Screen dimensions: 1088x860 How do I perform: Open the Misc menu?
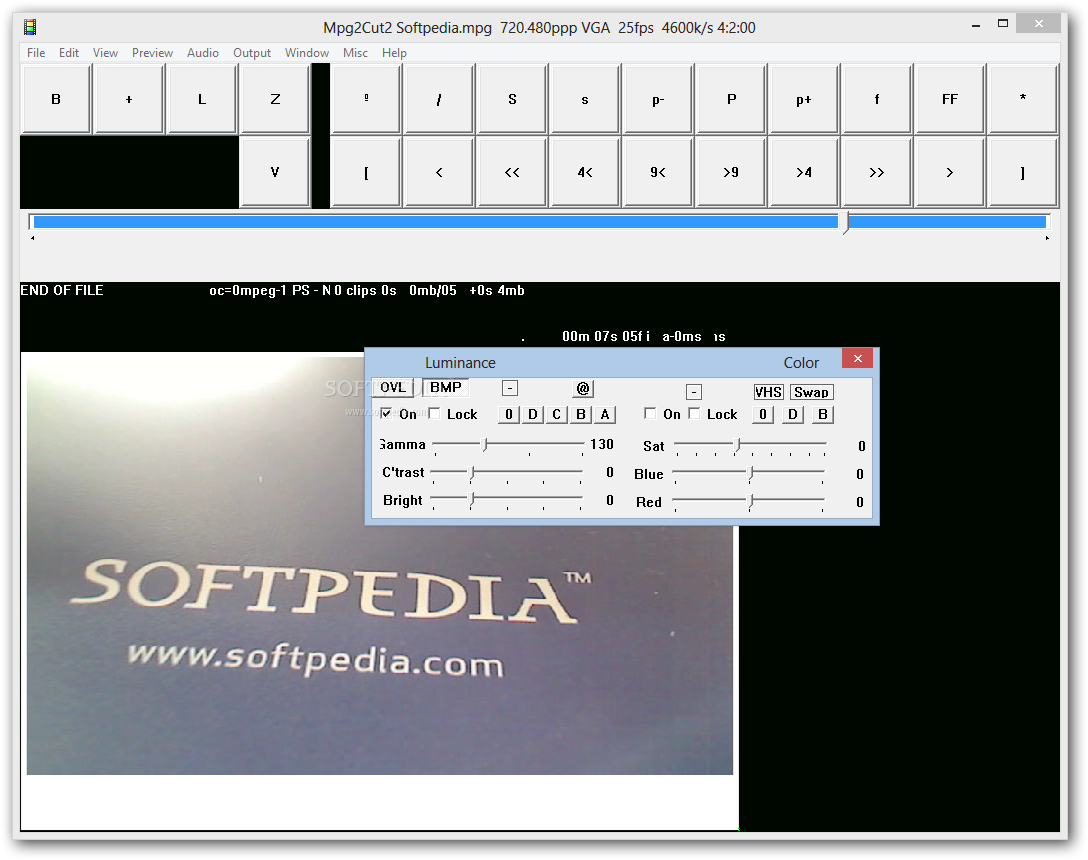point(355,53)
